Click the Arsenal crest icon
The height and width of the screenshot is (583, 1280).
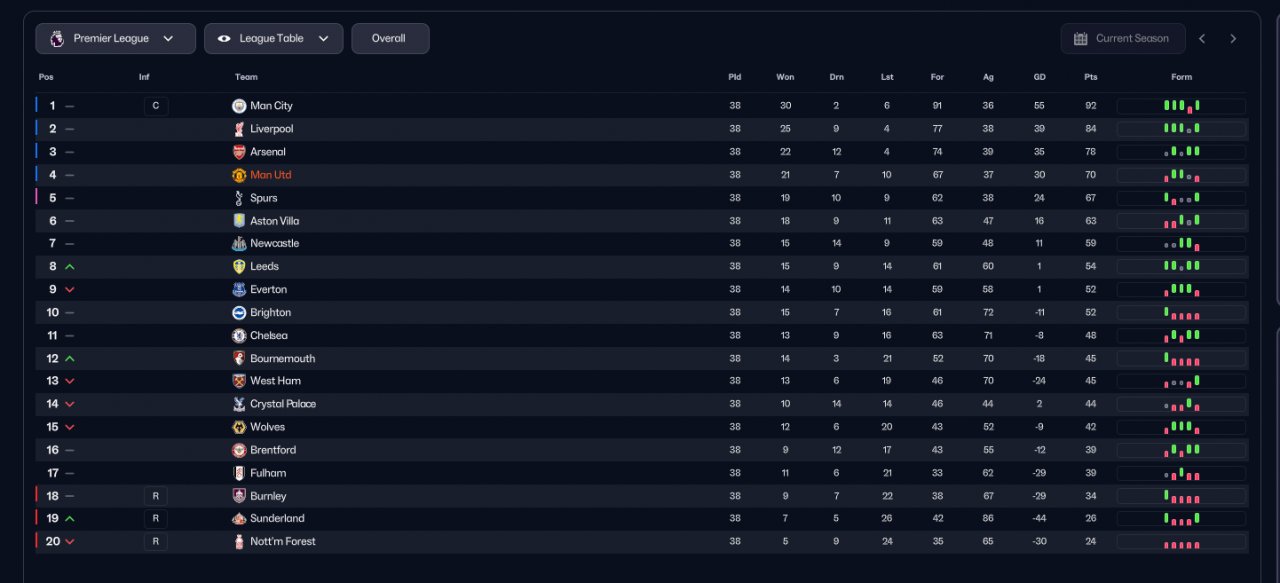(x=239, y=152)
